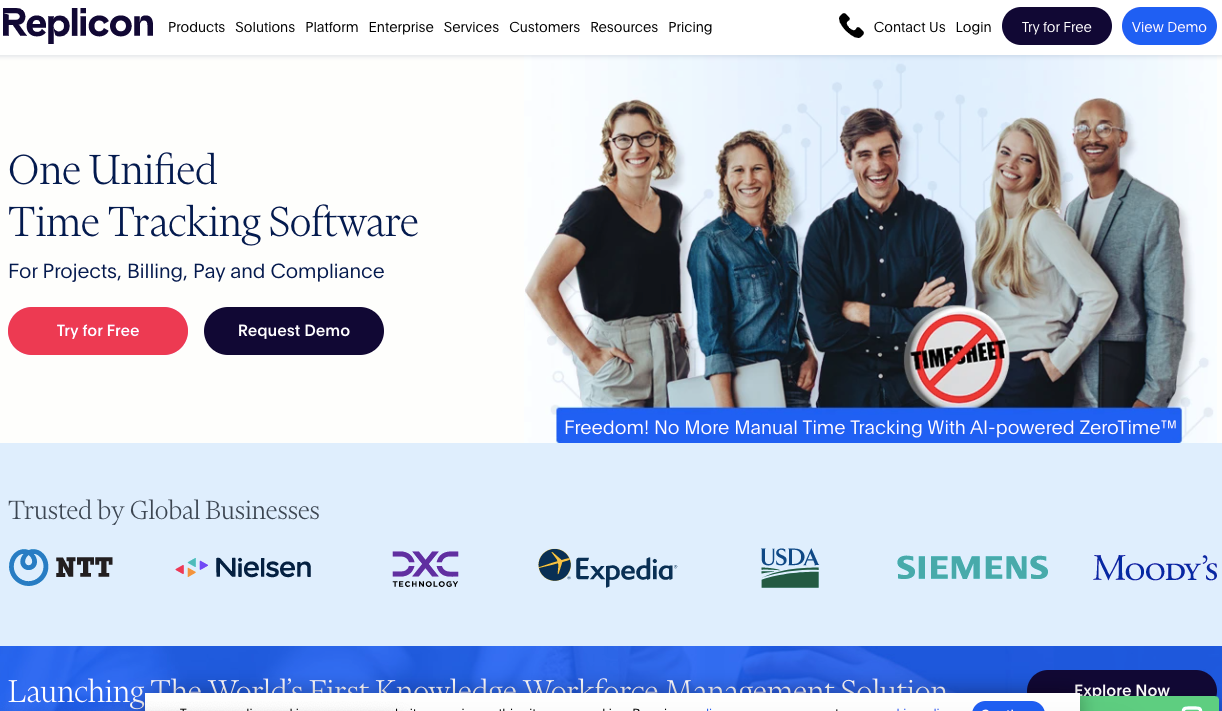Click the Moody's logo
Screen dimensions: 1222x711
[1155, 568]
